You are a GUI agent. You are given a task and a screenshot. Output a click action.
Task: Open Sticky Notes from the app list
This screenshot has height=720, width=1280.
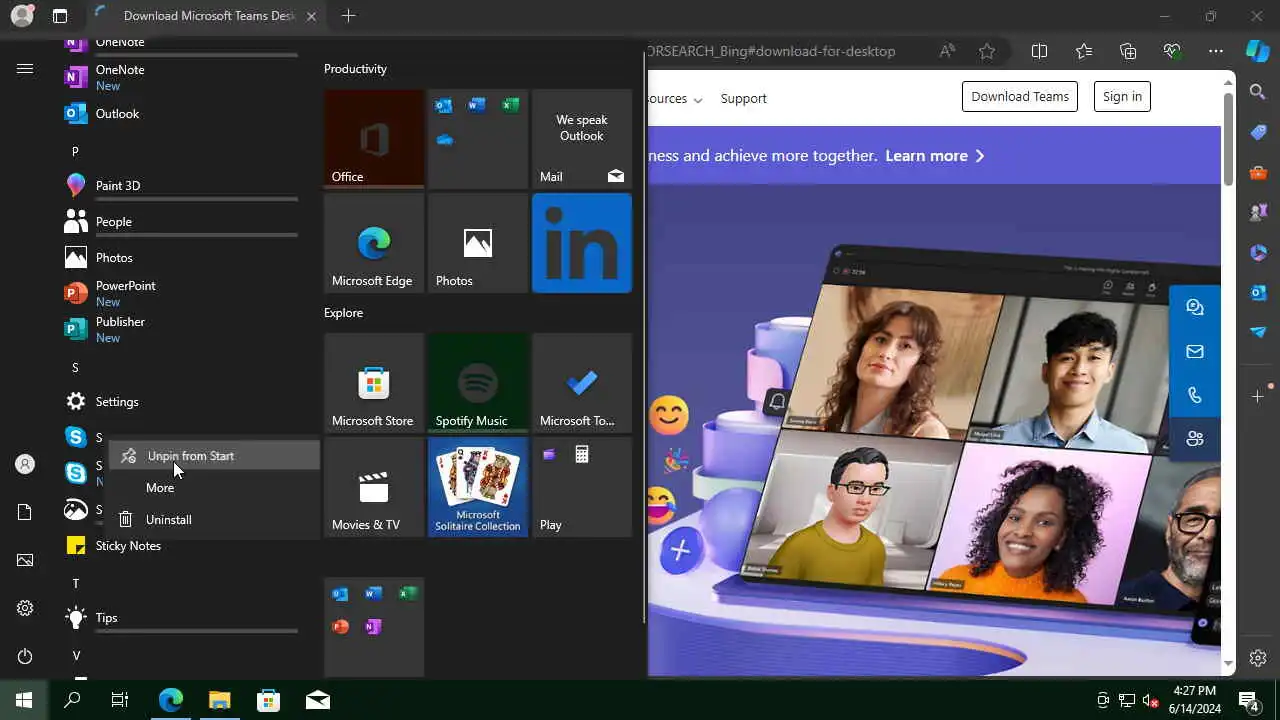click(180, 545)
